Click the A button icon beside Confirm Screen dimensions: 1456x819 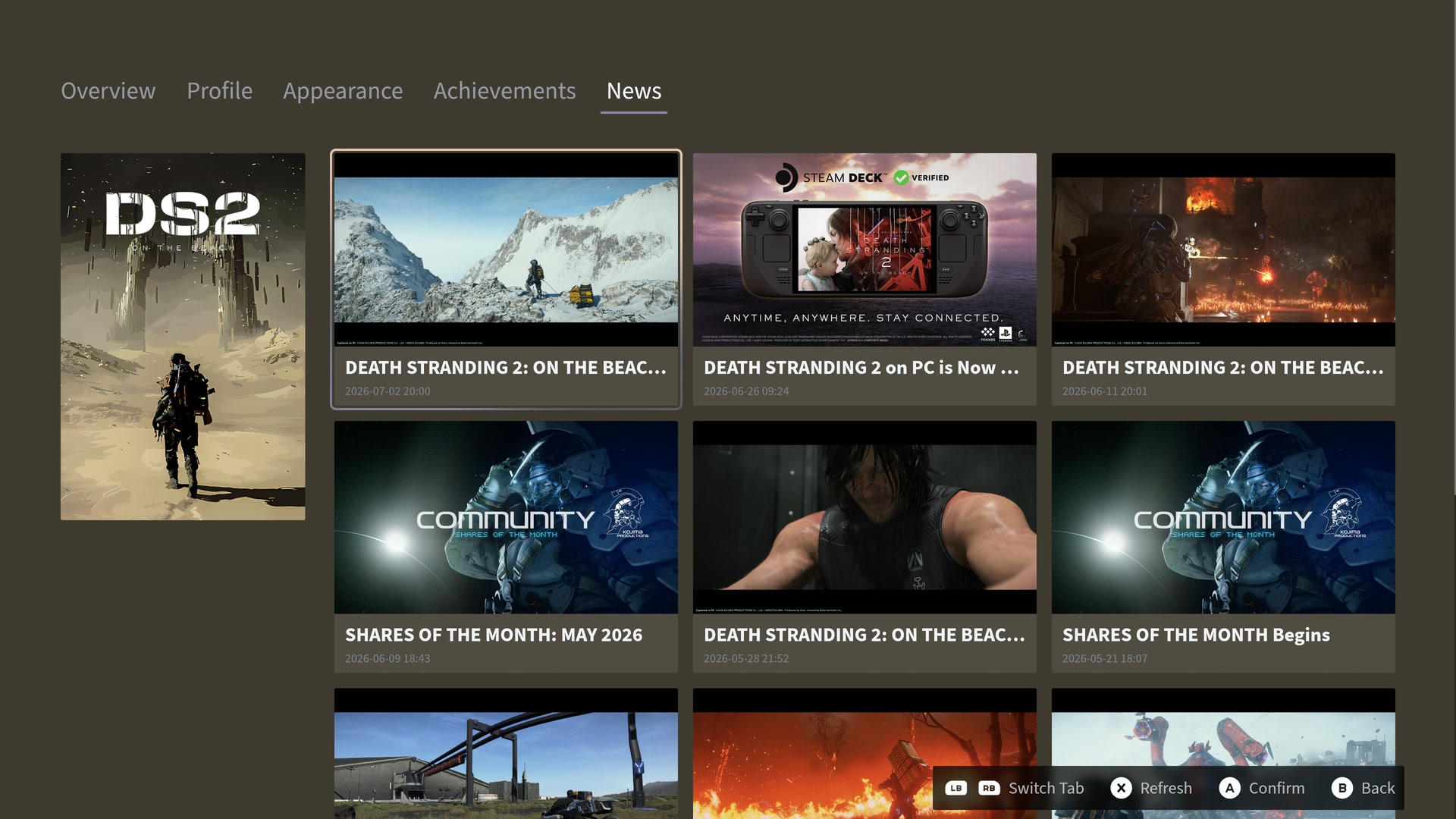pyautogui.click(x=1229, y=788)
